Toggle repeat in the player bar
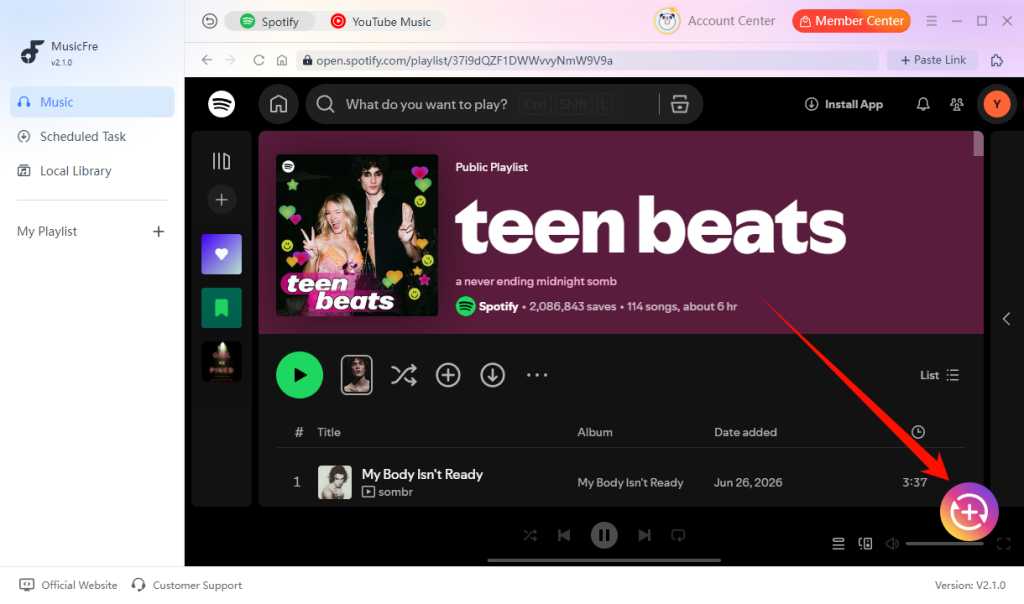 coord(678,535)
